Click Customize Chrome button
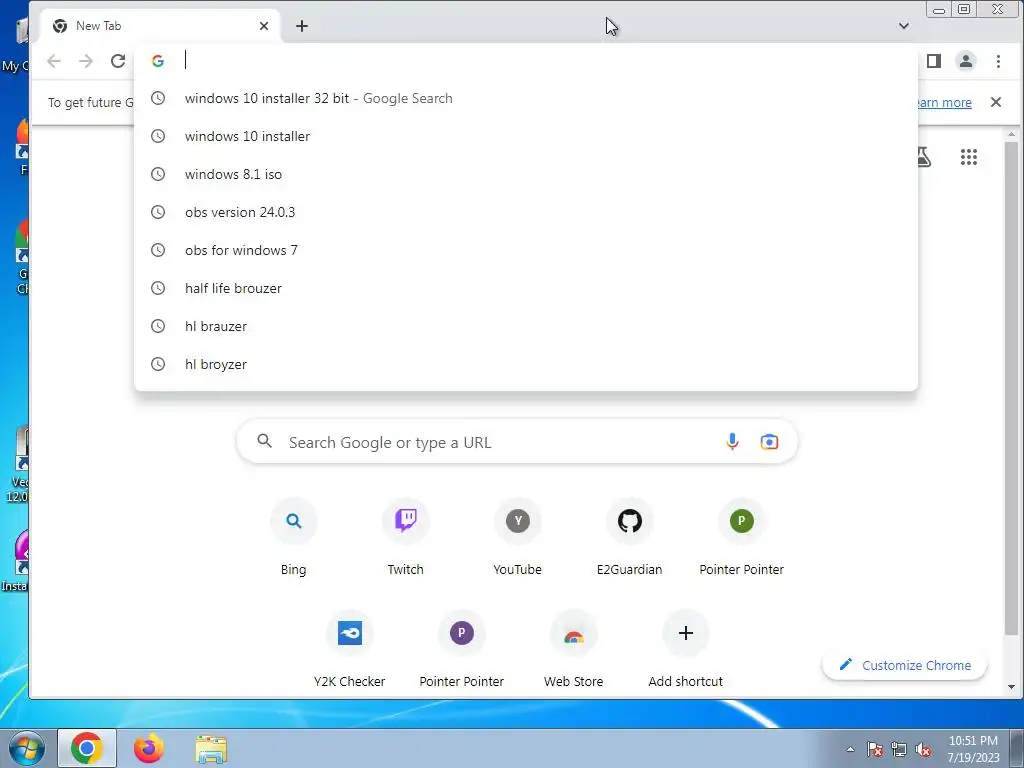This screenshot has height=768, width=1024. click(x=904, y=665)
